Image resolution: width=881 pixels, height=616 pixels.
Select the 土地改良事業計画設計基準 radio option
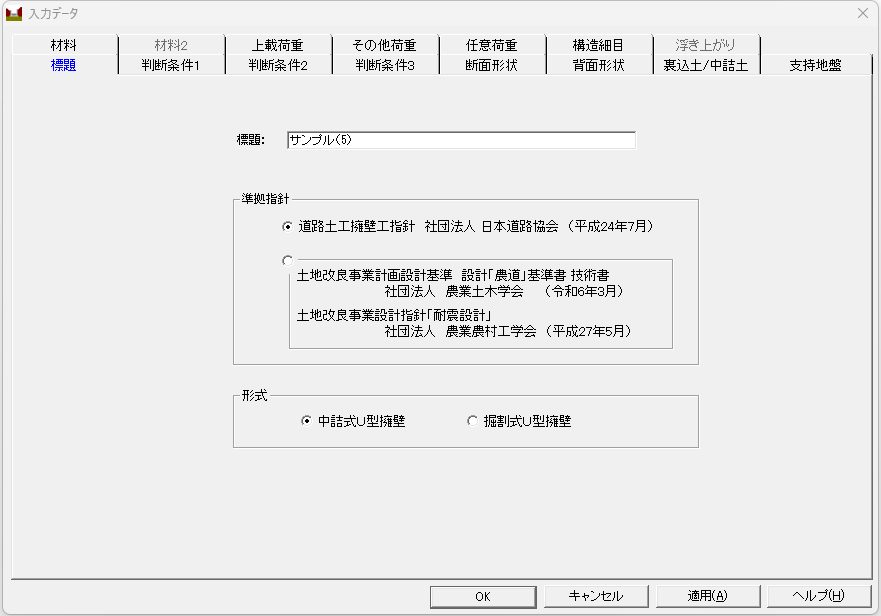tap(288, 260)
